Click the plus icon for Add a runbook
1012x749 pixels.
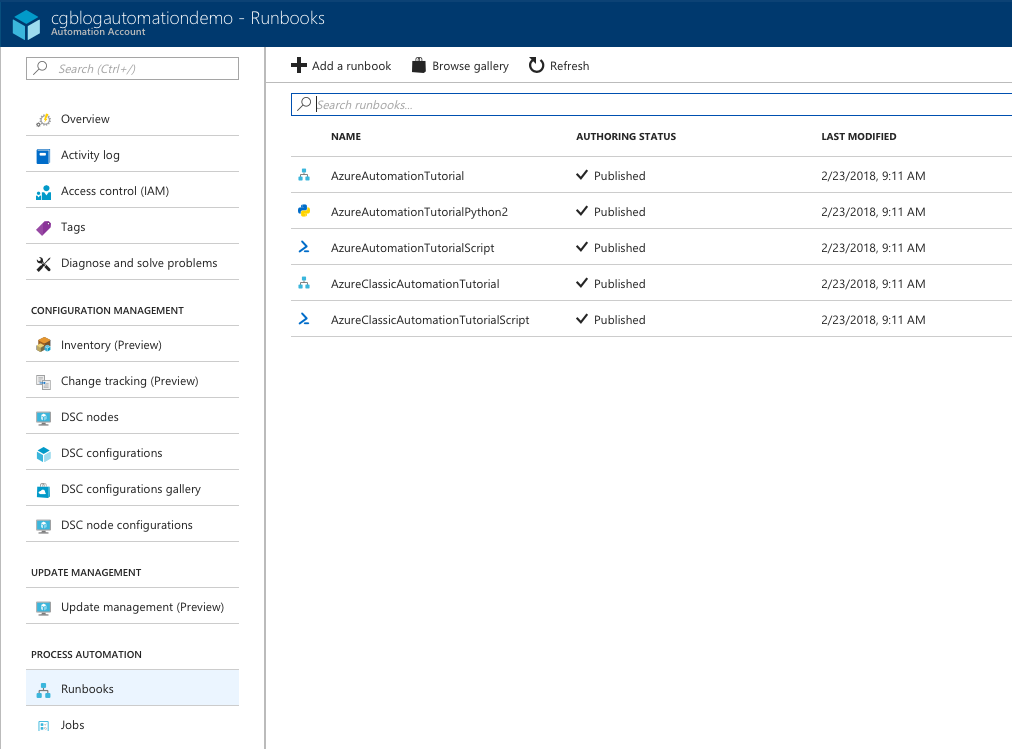pos(299,65)
